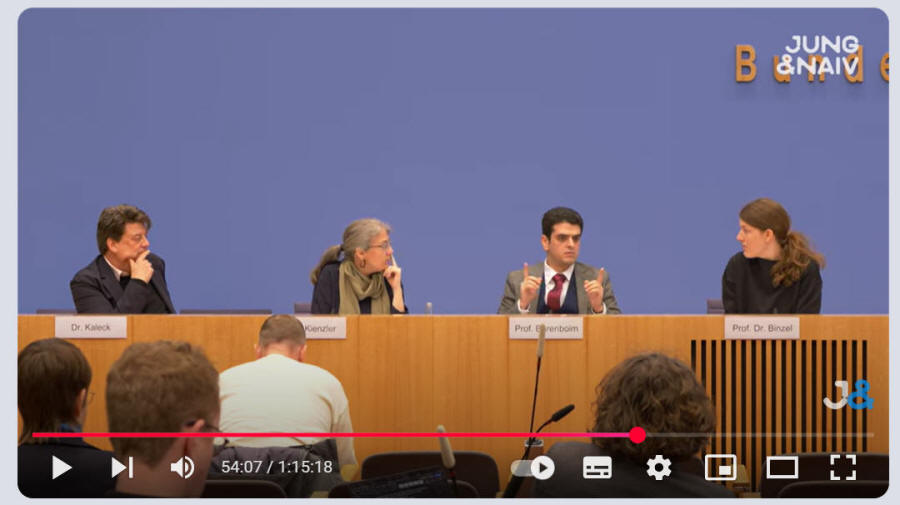The width and height of the screenshot is (900, 505).
Task: Seek within the played red portion of the progress bar
Action: (330, 435)
